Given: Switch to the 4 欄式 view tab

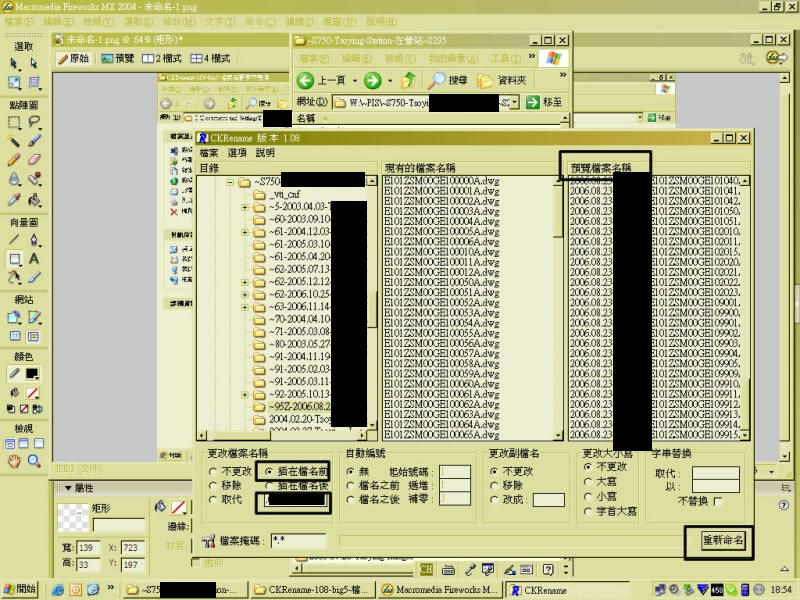Looking at the screenshot, I should click(x=210, y=59).
